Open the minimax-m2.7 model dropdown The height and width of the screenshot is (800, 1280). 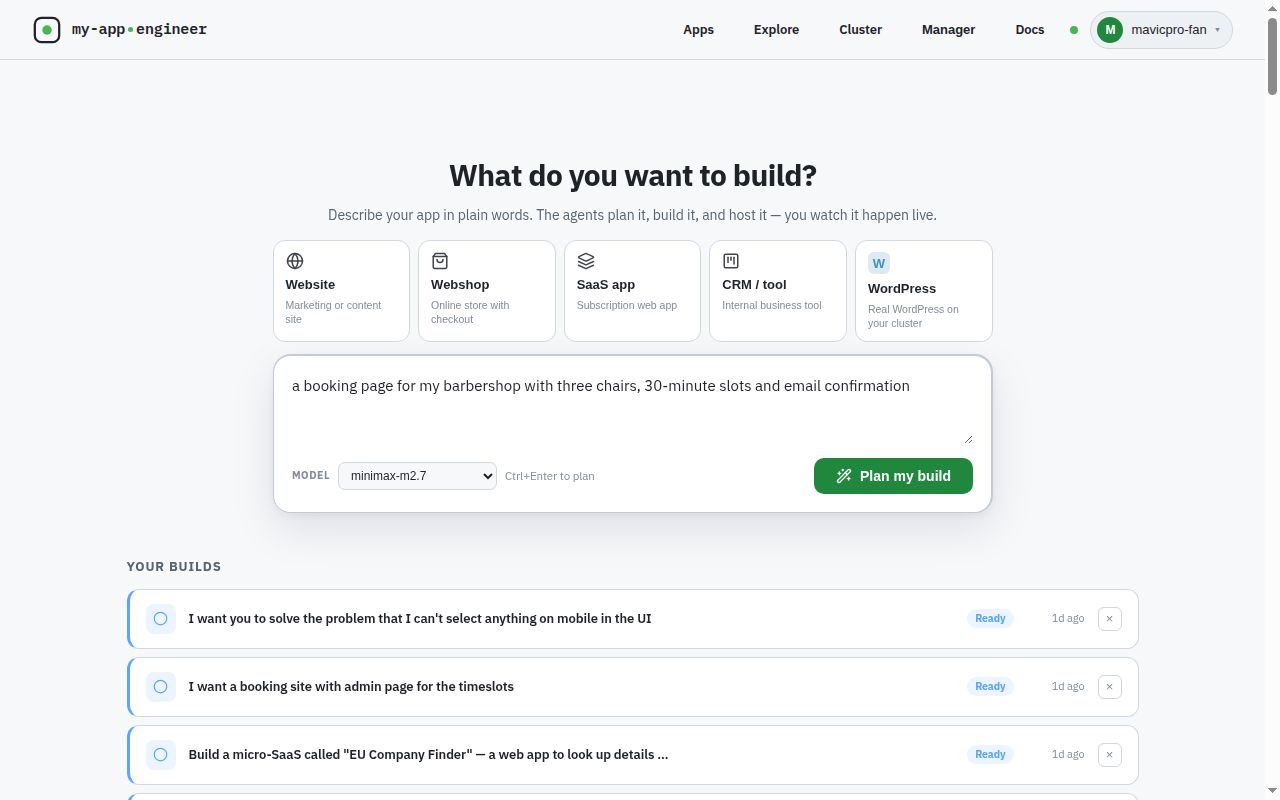(417, 476)
